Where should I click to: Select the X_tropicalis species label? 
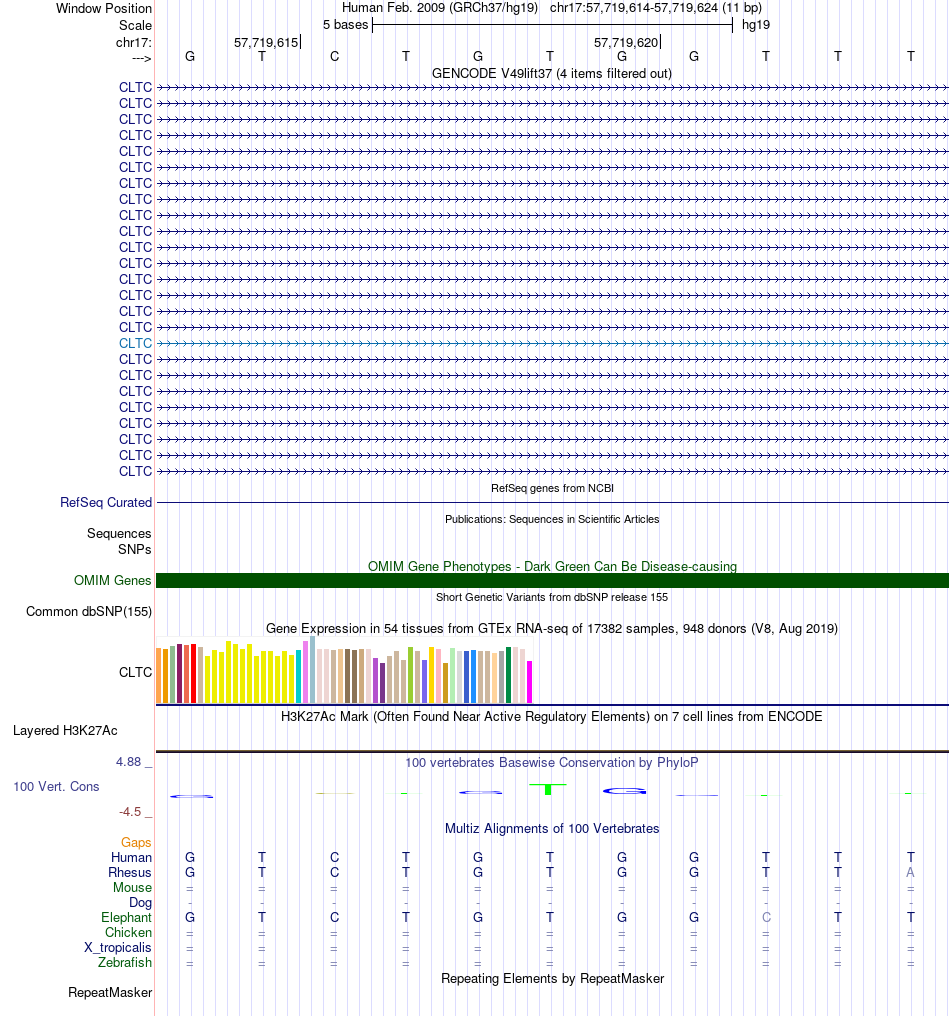pos(117,947)
